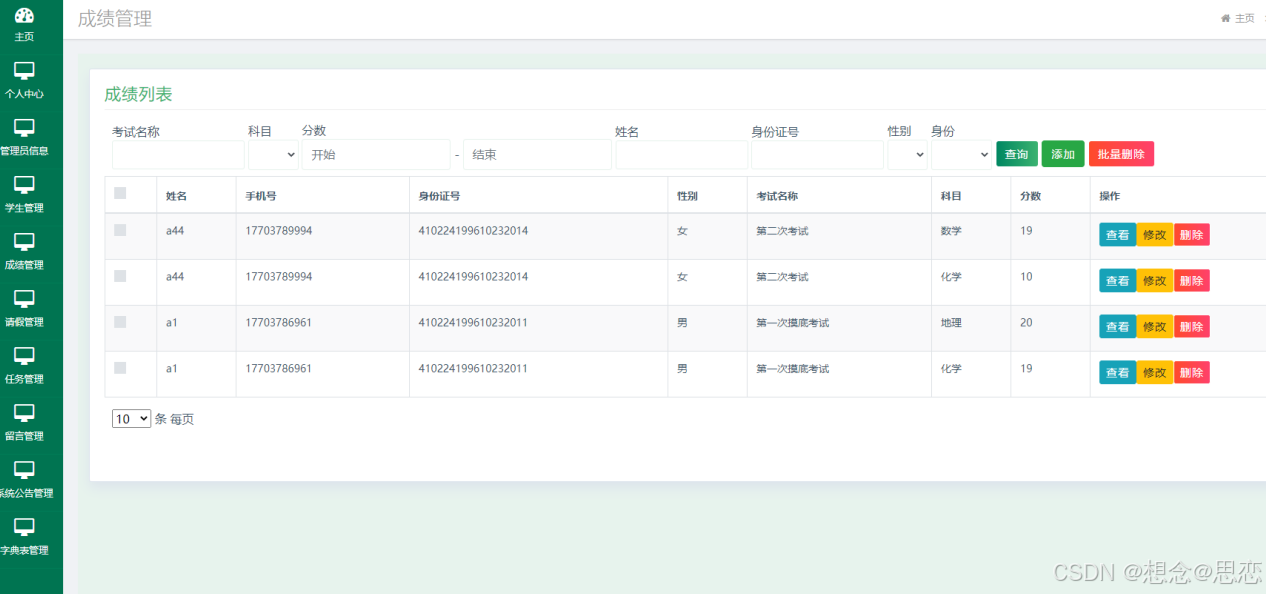The width and height of the screenshot is (1266, 594).
Task: Click 修改 for the a1 化学 row
Action: [x=1155, y=373]
